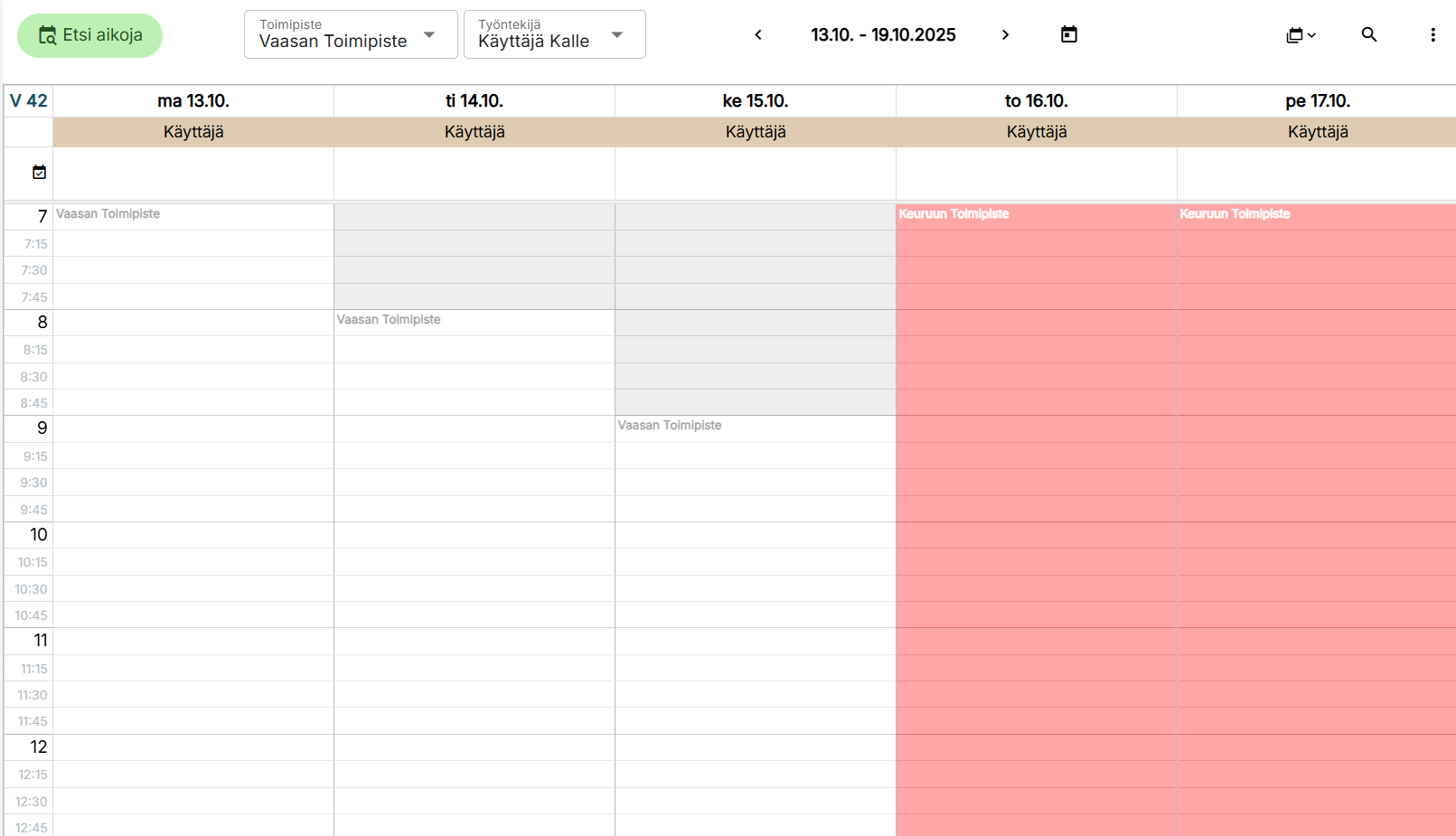Viewport: 1456px width, 836px height.
Task: Click the date range 13.10. - 19.10.2025
Action: coord(882,35)
